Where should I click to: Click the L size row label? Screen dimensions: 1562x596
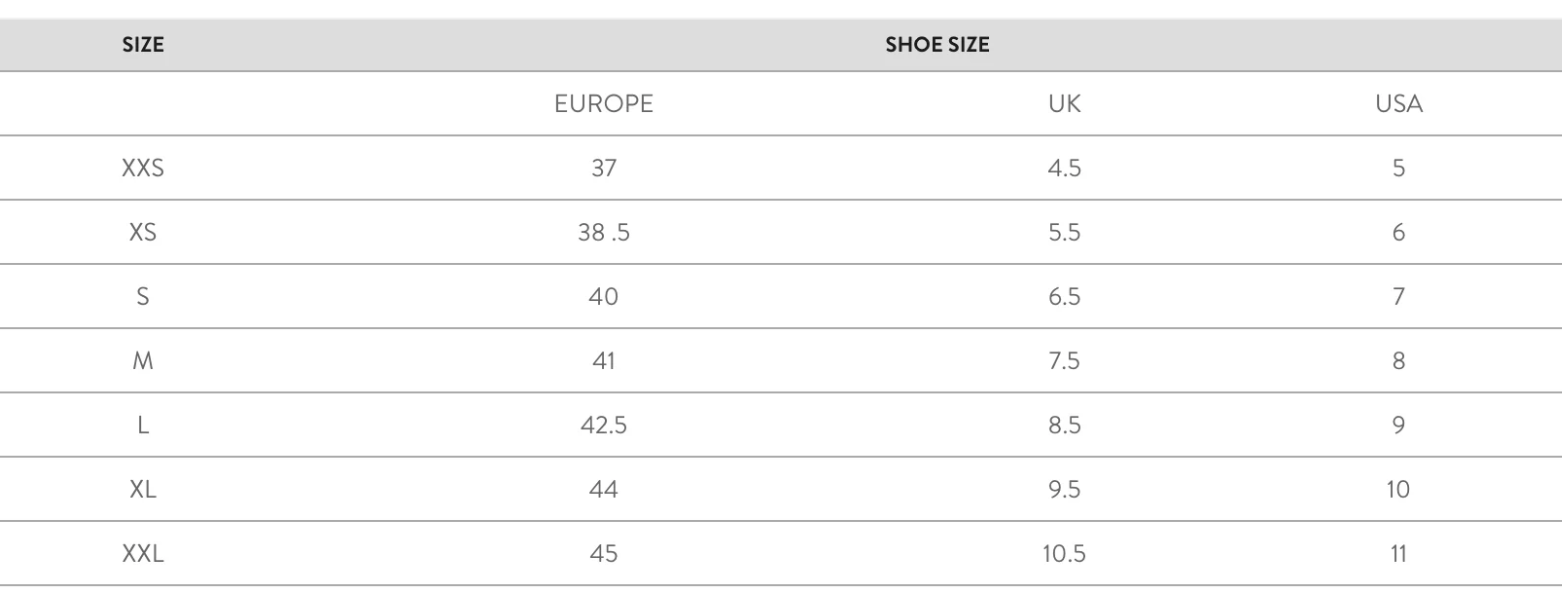(143, 425)
